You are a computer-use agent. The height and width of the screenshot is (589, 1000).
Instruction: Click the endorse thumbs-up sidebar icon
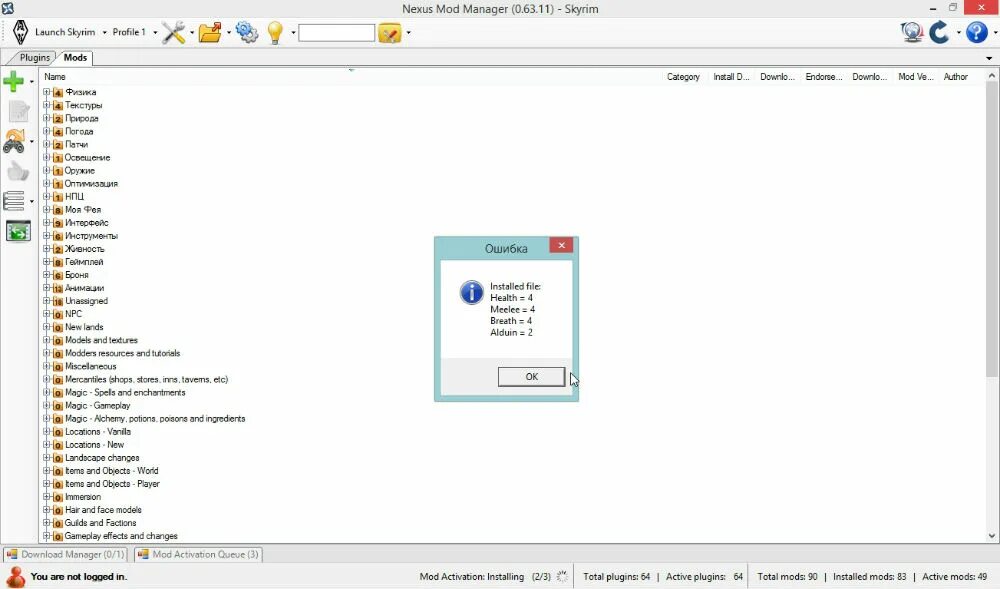coord(18,171)
